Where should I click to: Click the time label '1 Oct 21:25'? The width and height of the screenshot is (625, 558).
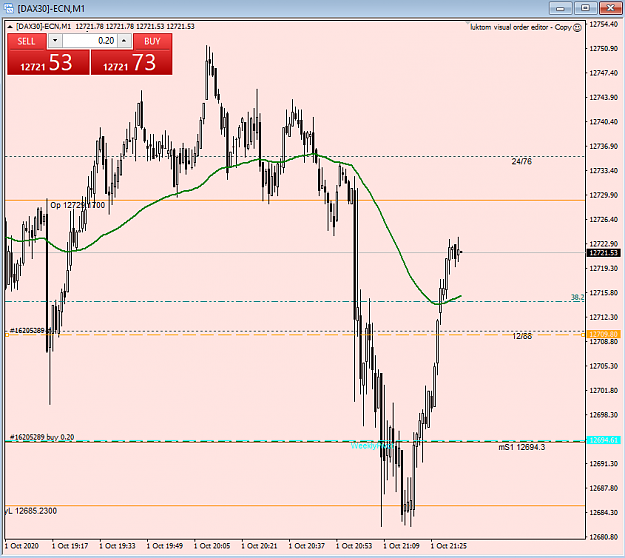coord(448,546)
